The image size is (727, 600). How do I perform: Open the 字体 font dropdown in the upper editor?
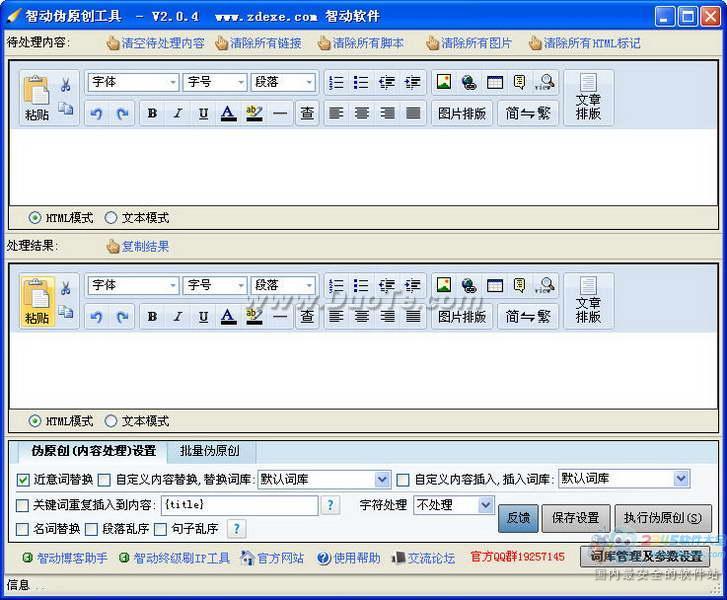134,83
